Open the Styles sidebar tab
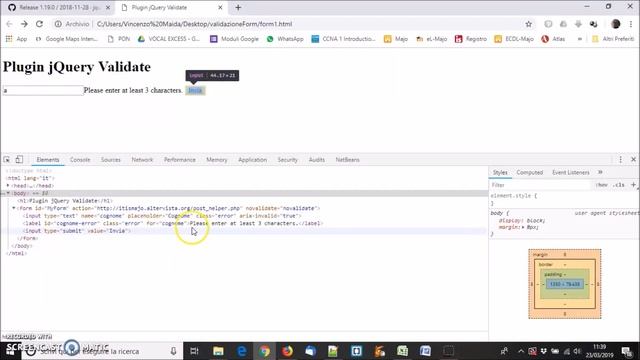The image size is (640, 360). pyautogui.click(x=500, y=172)
